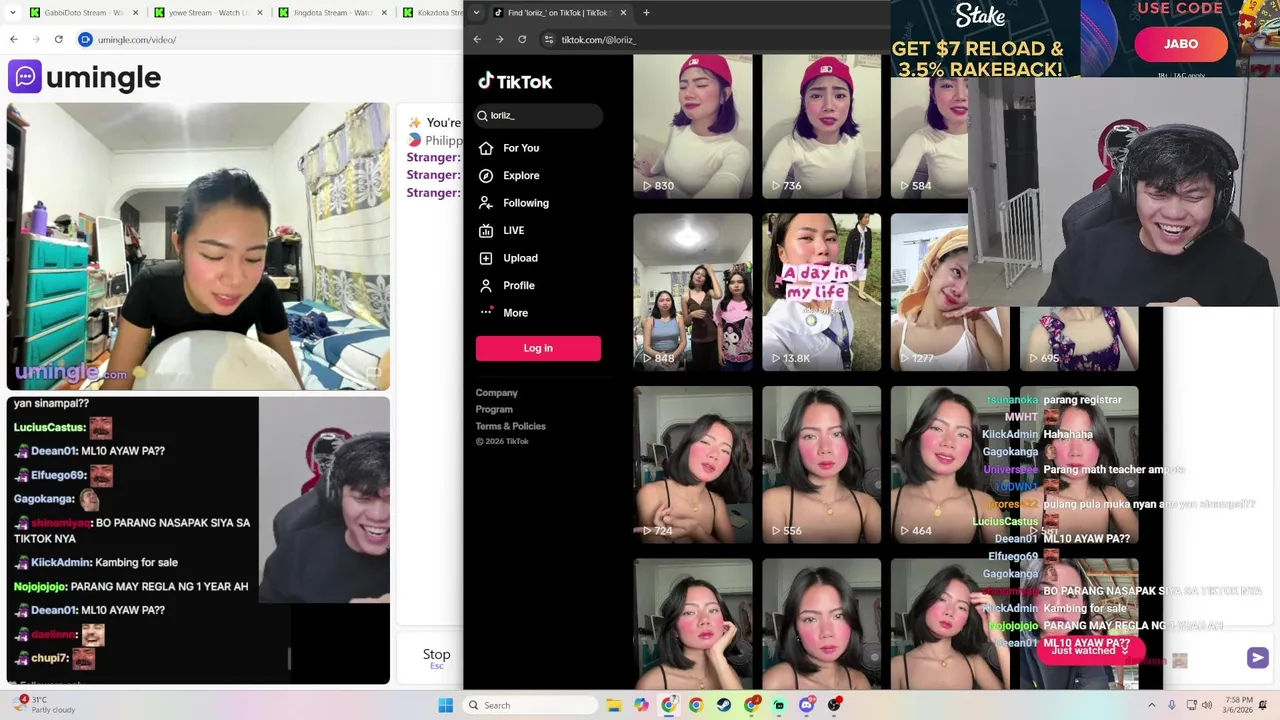The width and height of the screenshot is (1280, 720).
Task: Click the umingle chat bubble logo icon
Action: 24,77
